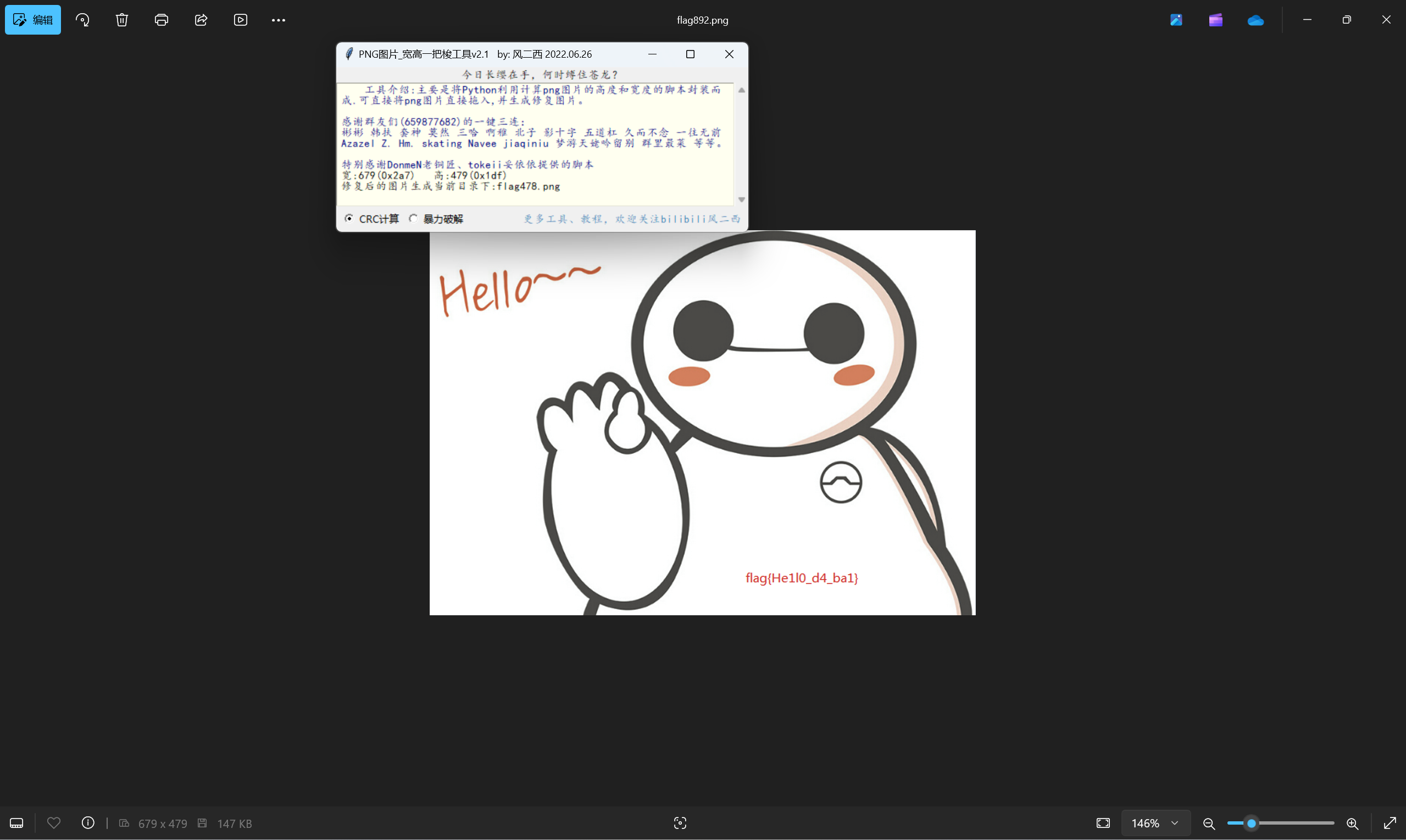Click the red flag text in the image
Screen dimensions: 1406x840
[802, 578]
